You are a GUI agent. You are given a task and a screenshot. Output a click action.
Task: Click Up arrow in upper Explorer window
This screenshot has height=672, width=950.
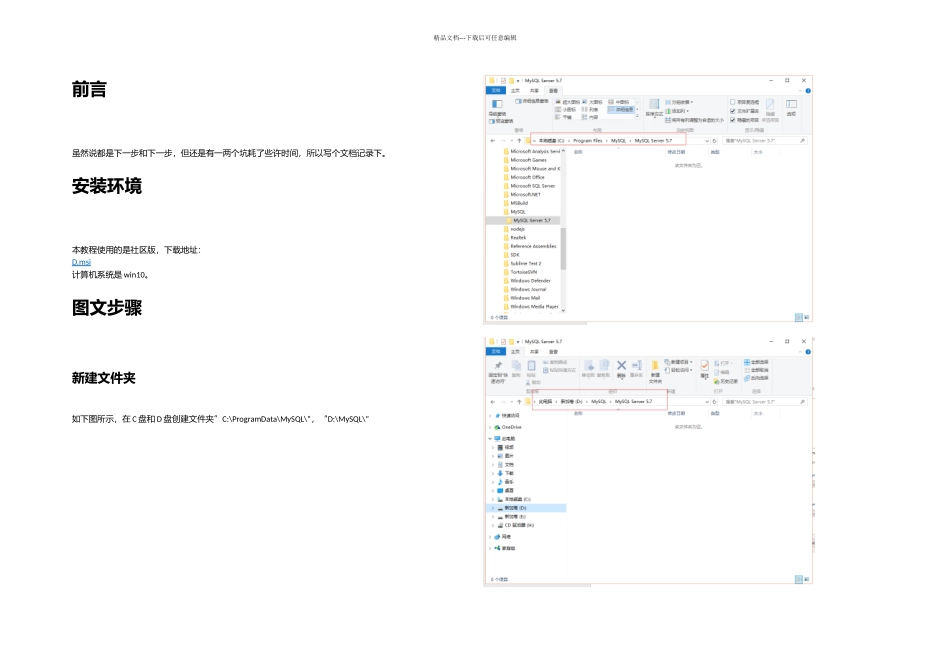coord(519,141)
